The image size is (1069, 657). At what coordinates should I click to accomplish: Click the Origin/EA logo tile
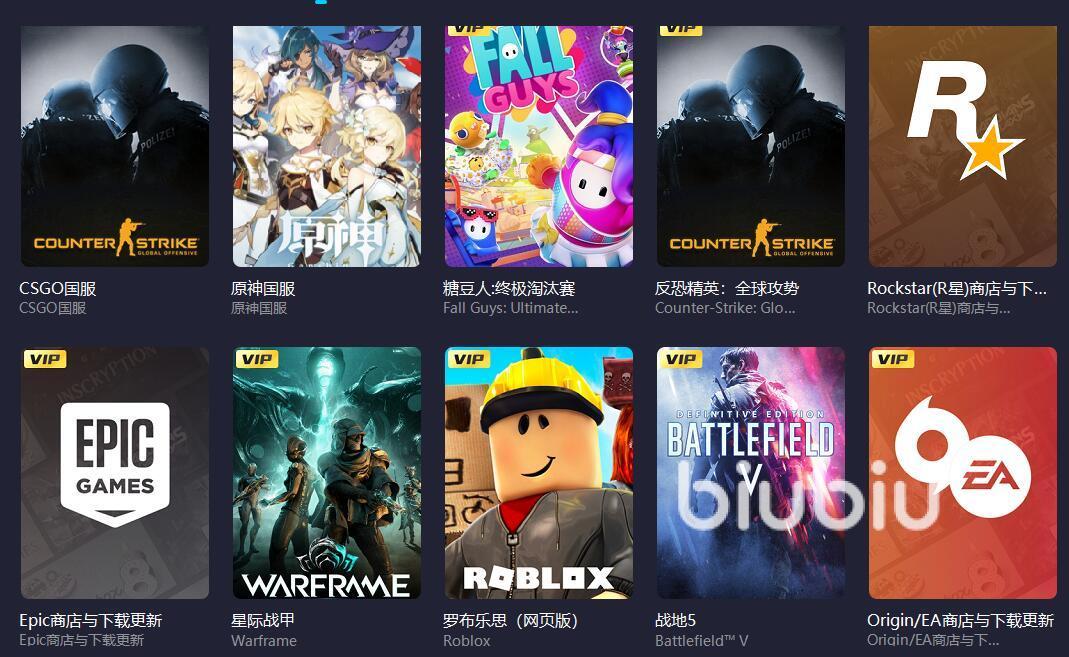pyautogui.click(x=963, y=473)
